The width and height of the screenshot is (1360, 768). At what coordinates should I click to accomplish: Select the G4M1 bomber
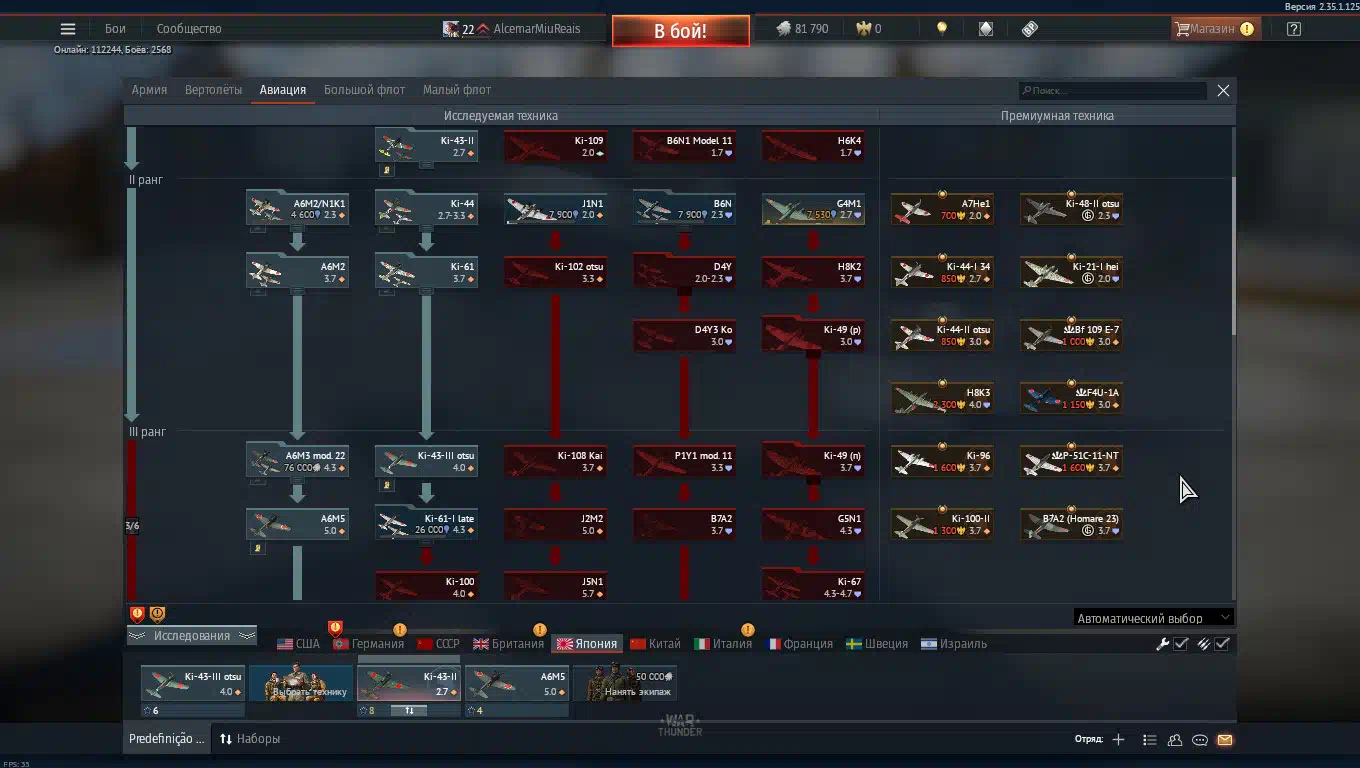(x=813, y=209)
